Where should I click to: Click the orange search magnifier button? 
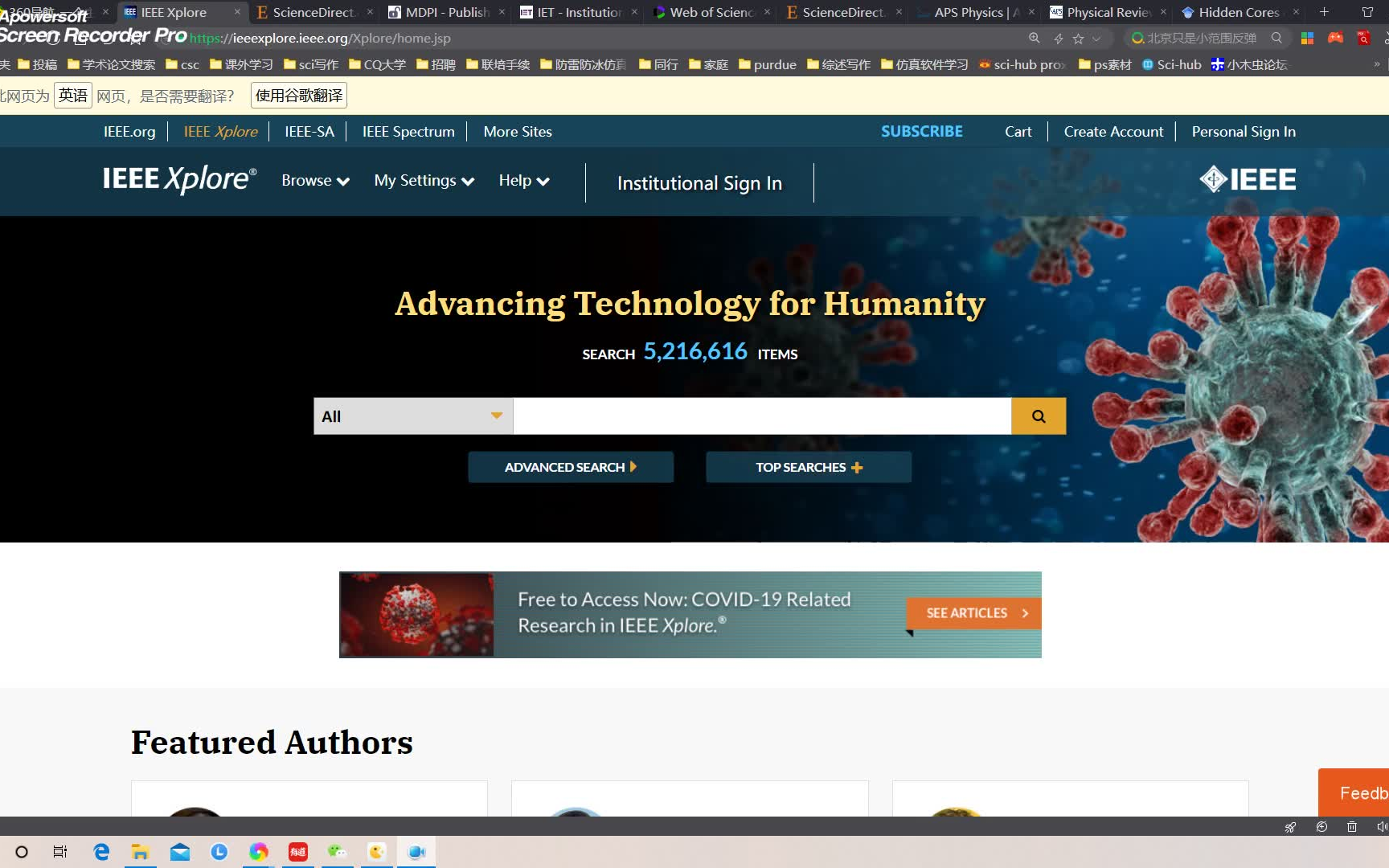coord(1039,416)
